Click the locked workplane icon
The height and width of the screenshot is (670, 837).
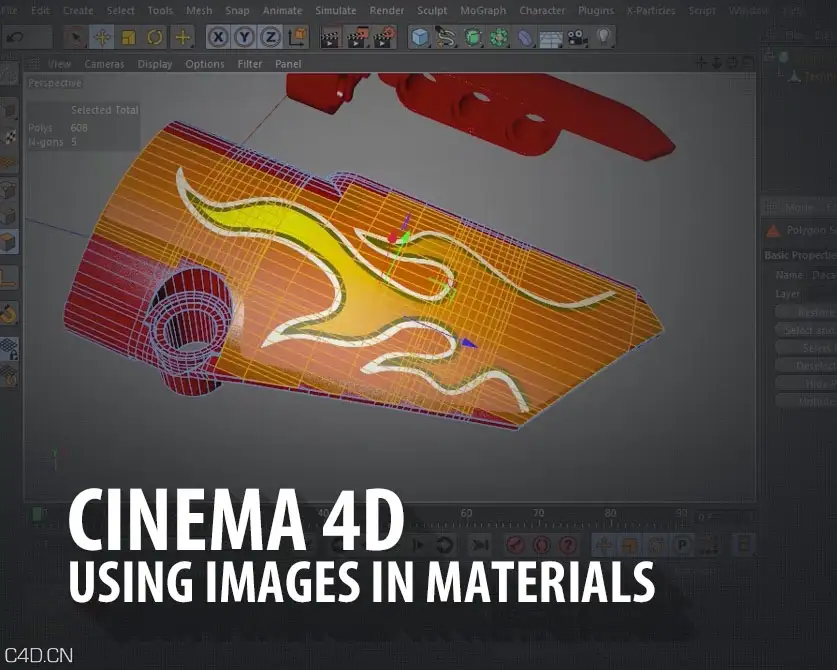(x=9, y=349)
